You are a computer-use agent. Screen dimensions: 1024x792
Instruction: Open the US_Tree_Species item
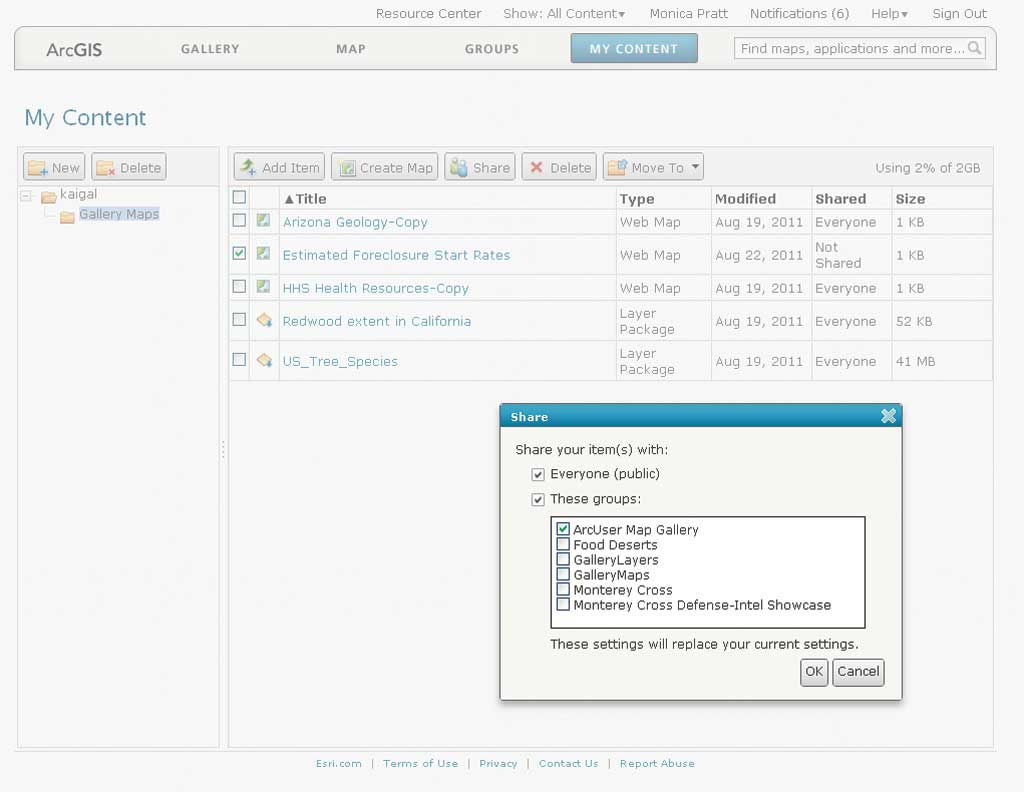coord(340,361)
